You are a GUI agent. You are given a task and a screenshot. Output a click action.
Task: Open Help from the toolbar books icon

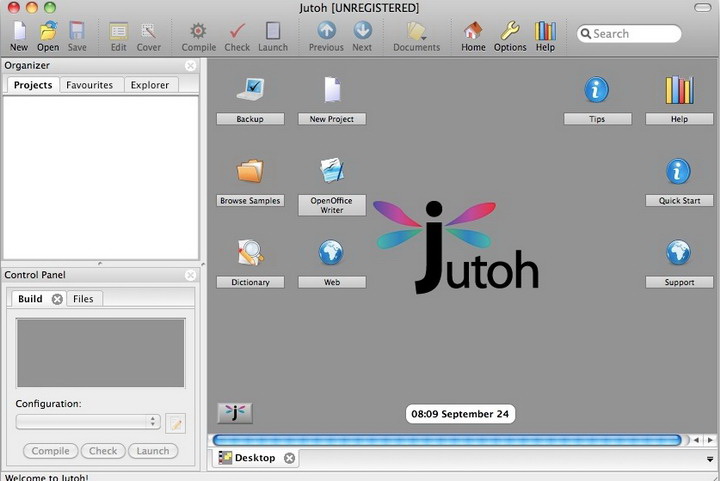pos(545,31)
